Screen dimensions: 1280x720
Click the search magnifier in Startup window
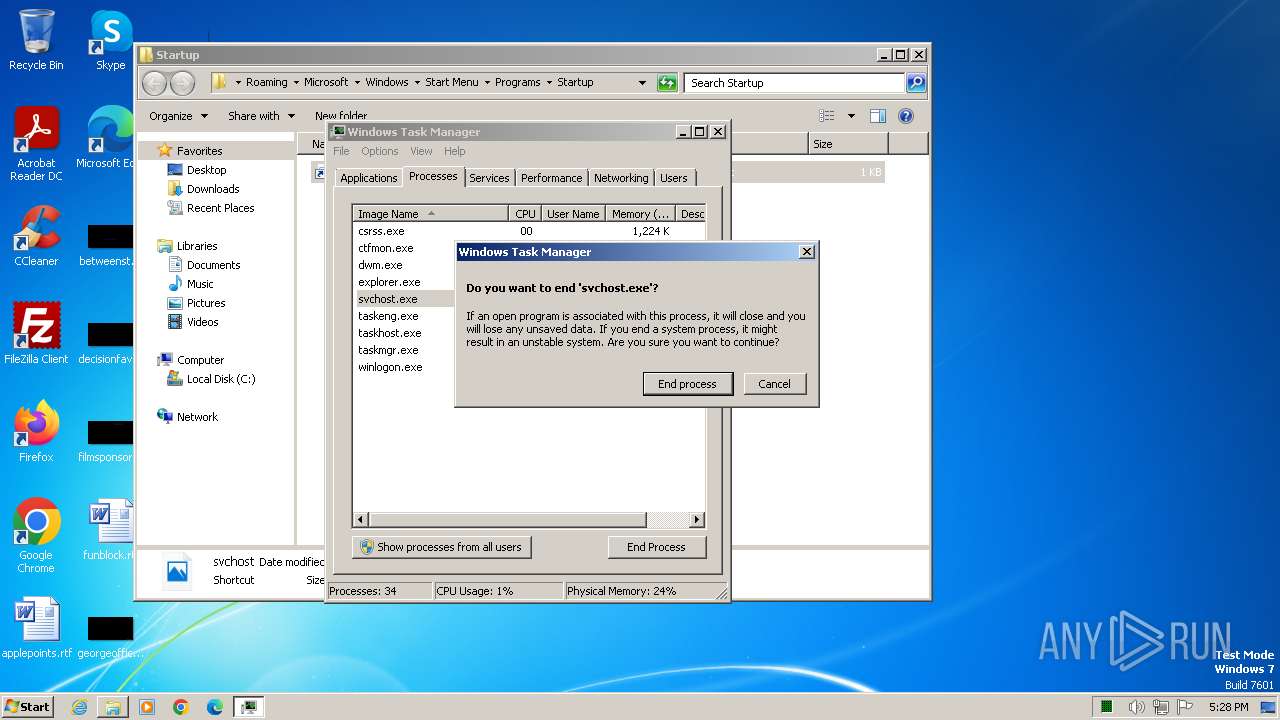click(x=915, y=83)
